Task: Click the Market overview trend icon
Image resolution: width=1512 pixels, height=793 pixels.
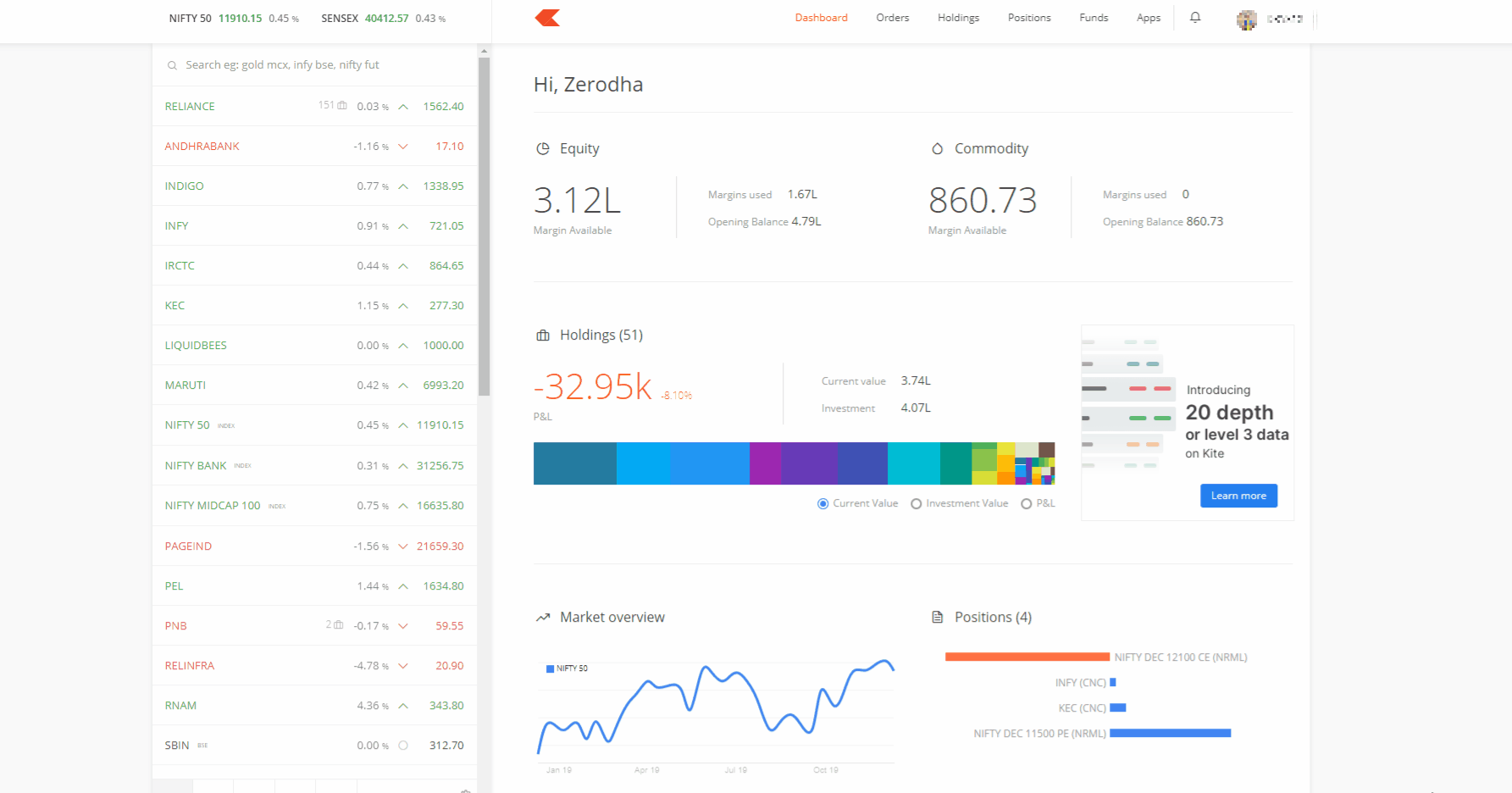Action: coord(543,618)
